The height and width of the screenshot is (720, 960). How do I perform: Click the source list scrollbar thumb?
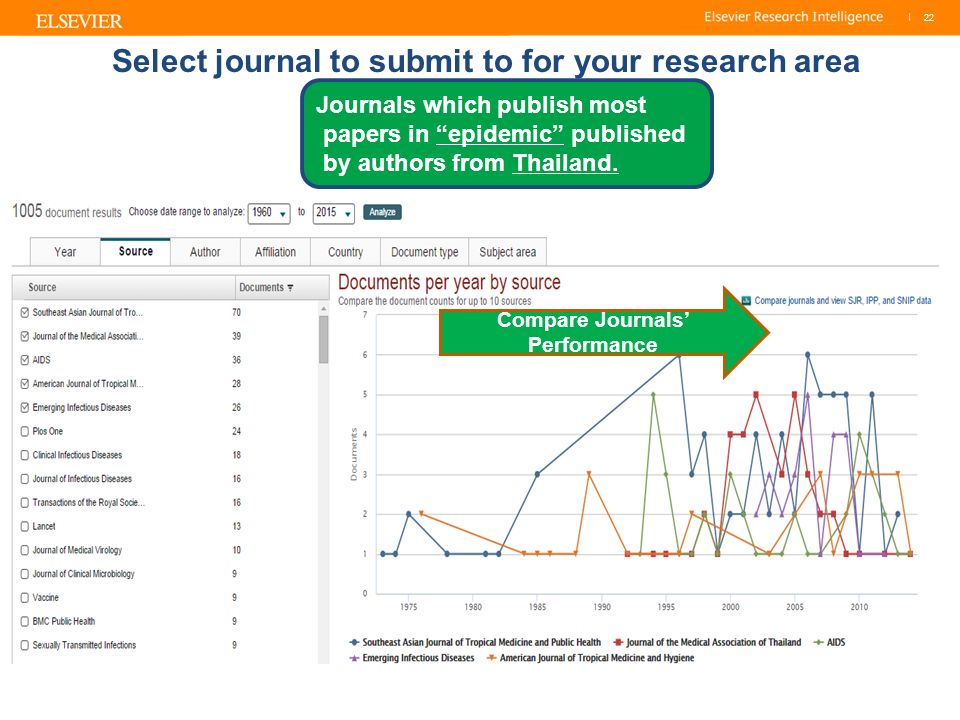[323, 339]
